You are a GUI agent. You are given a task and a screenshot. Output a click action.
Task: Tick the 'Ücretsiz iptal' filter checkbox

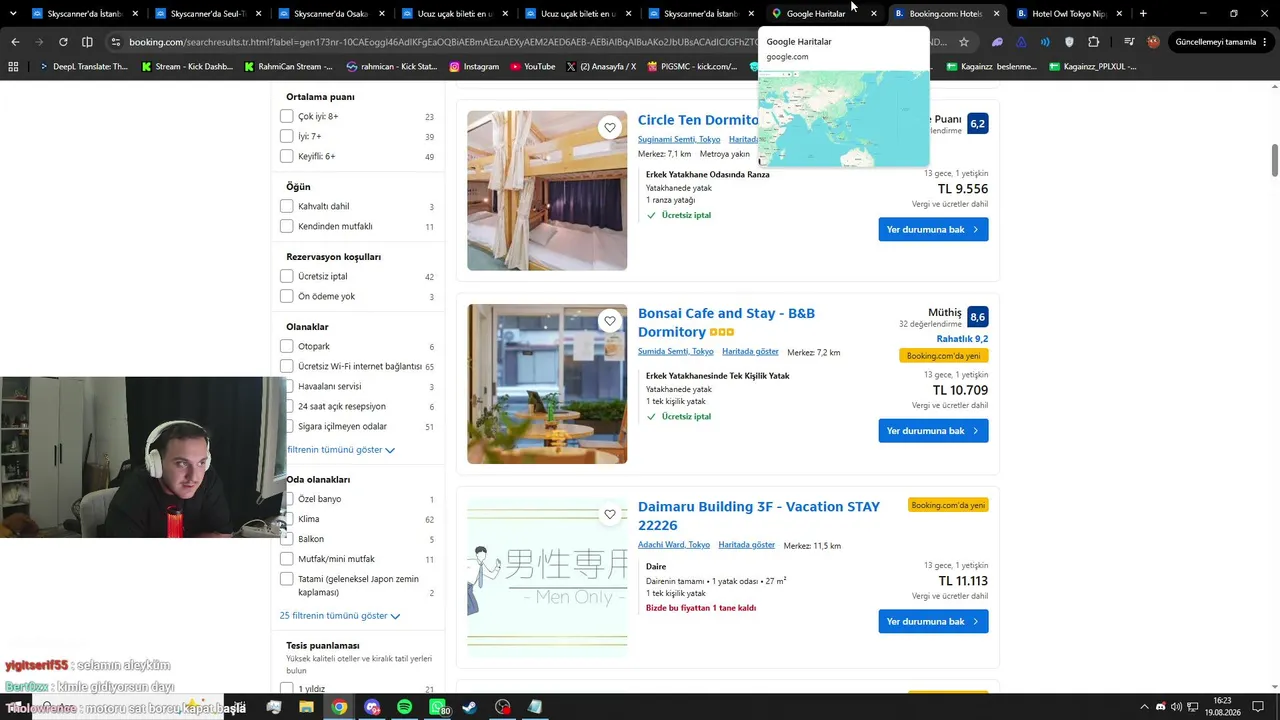(287, 276)
